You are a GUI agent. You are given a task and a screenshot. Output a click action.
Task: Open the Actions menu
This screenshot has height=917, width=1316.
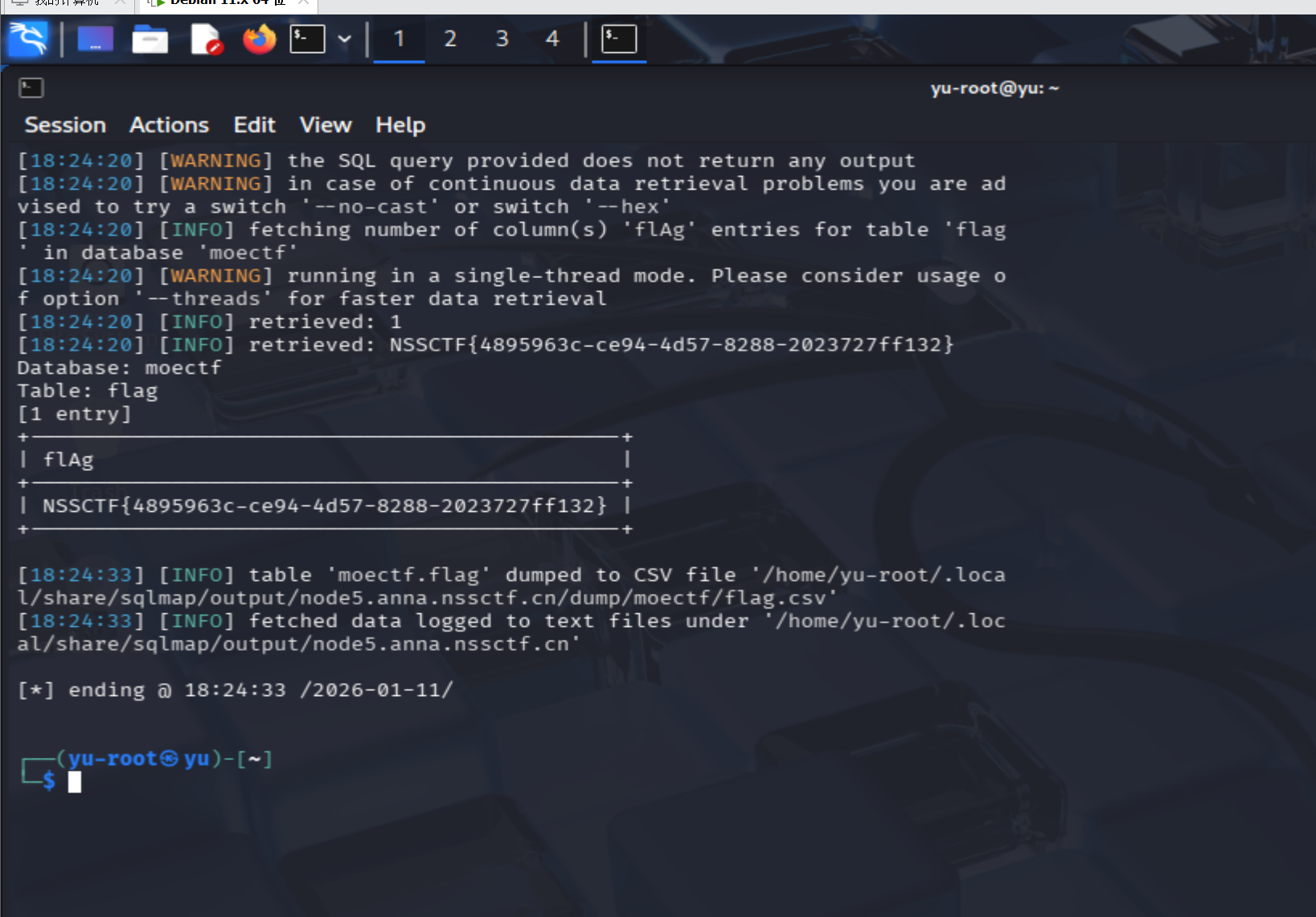(x=169, y=125)
